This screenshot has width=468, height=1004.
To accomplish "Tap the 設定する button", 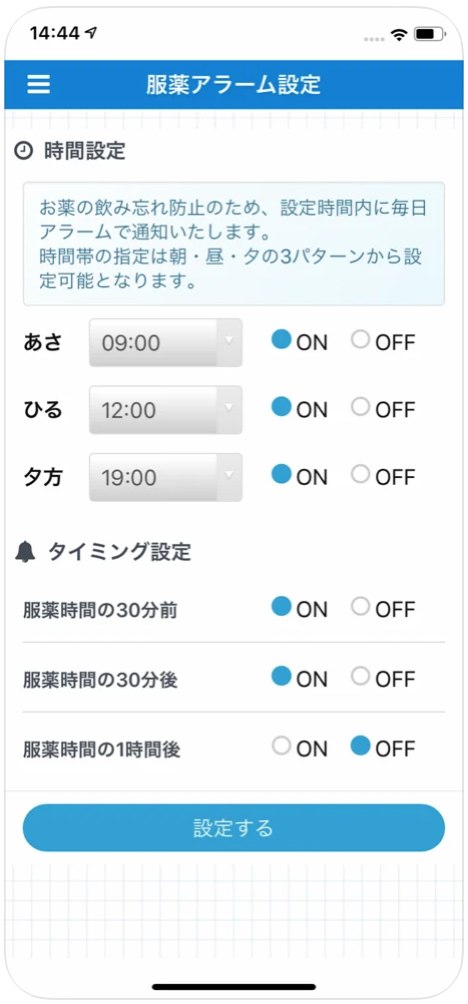I will coord(234,827).
